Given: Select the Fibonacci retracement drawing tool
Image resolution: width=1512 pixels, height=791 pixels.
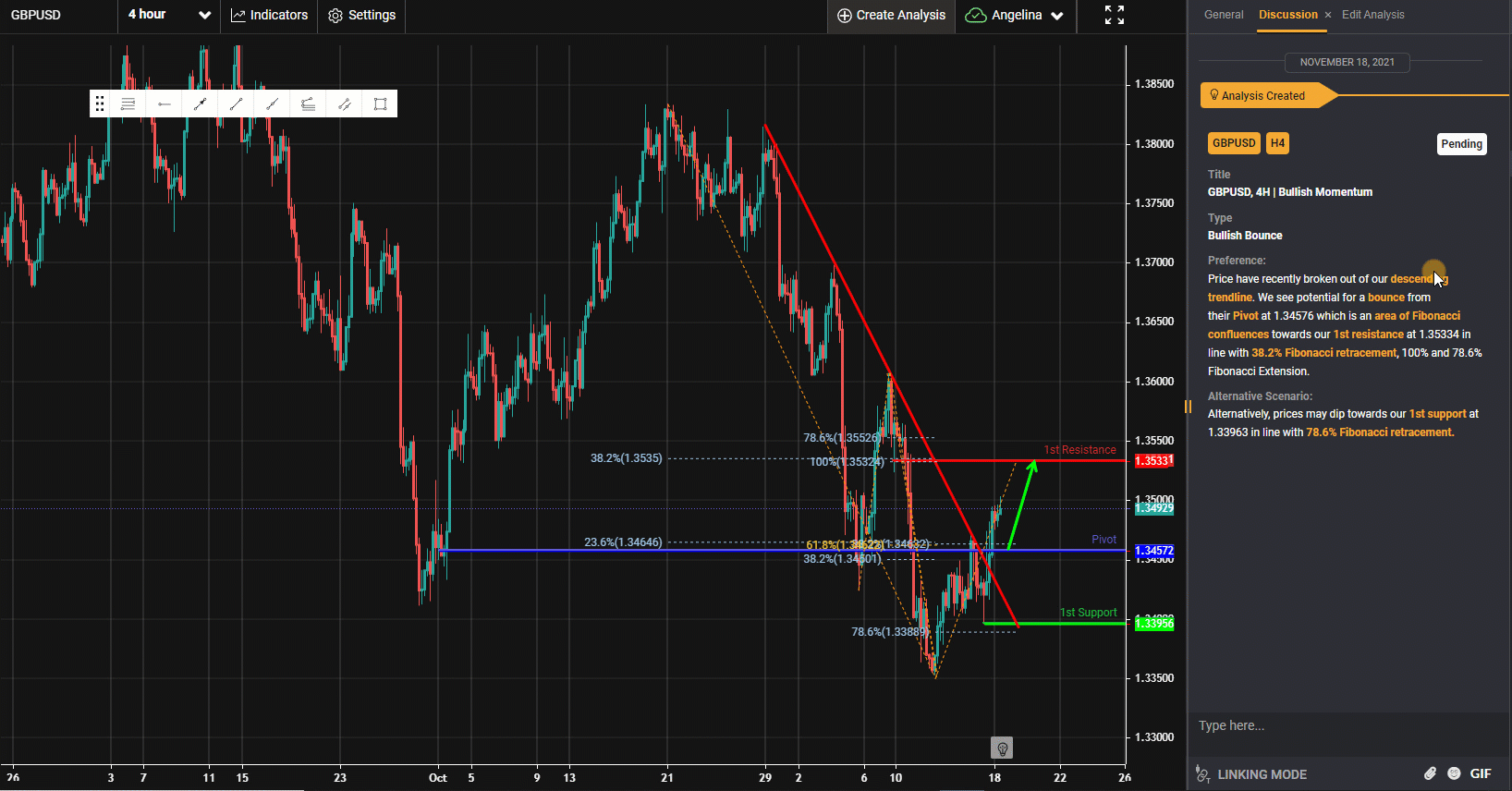Looking at the screenshot, I should click(128, 103).
